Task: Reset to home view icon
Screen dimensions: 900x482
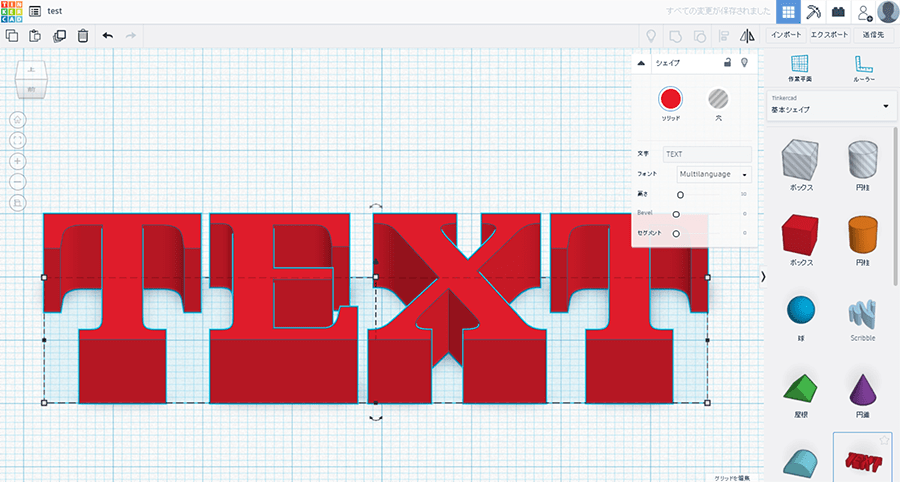Action: pos(18,120)
